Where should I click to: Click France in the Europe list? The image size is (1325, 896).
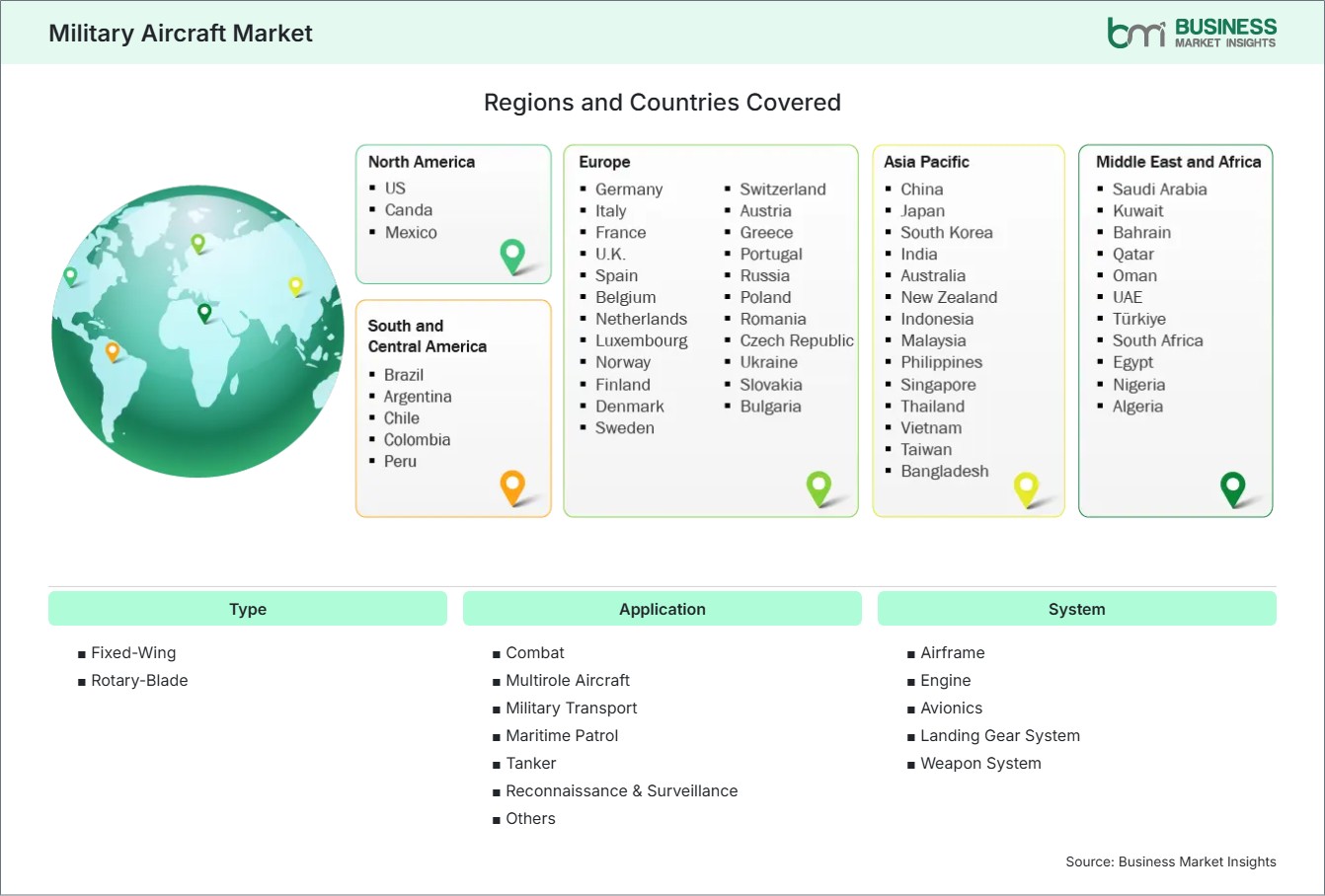(x=621, y=233)
